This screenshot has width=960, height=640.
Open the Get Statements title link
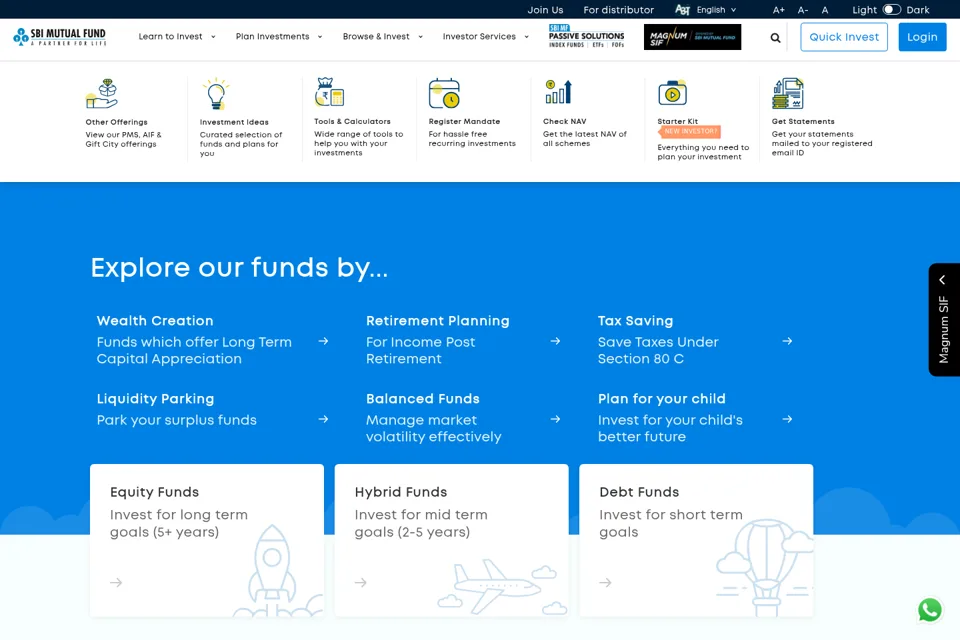point(803,121)
